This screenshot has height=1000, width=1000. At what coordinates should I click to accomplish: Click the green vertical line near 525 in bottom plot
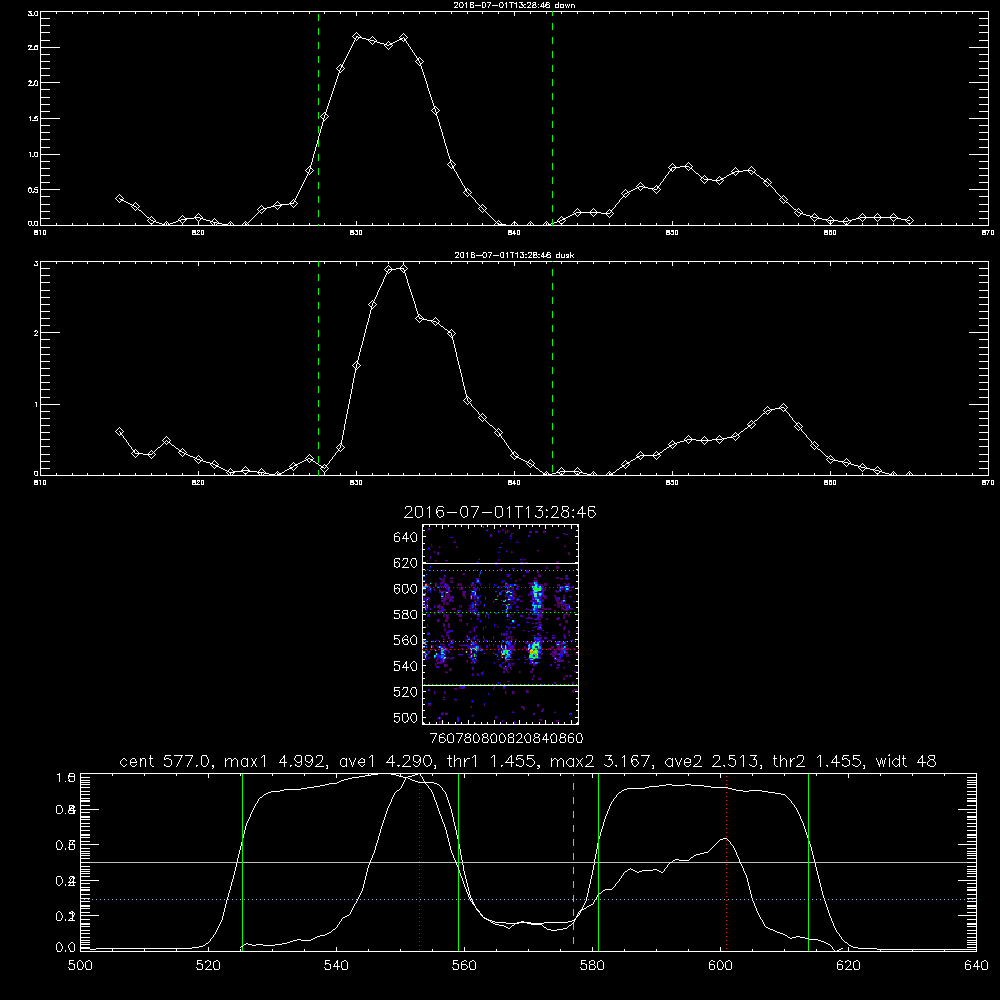pyautogui.click(x=242, y=861)
